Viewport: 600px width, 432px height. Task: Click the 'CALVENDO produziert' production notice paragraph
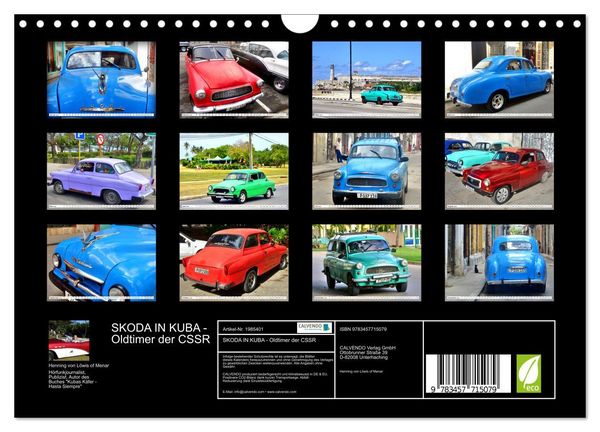point(275,377)
